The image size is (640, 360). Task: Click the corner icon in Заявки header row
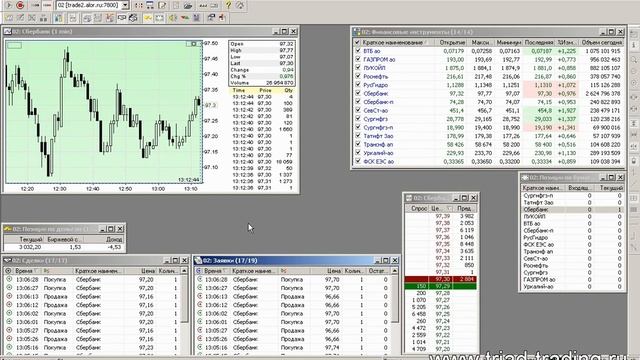pos(199,271)
